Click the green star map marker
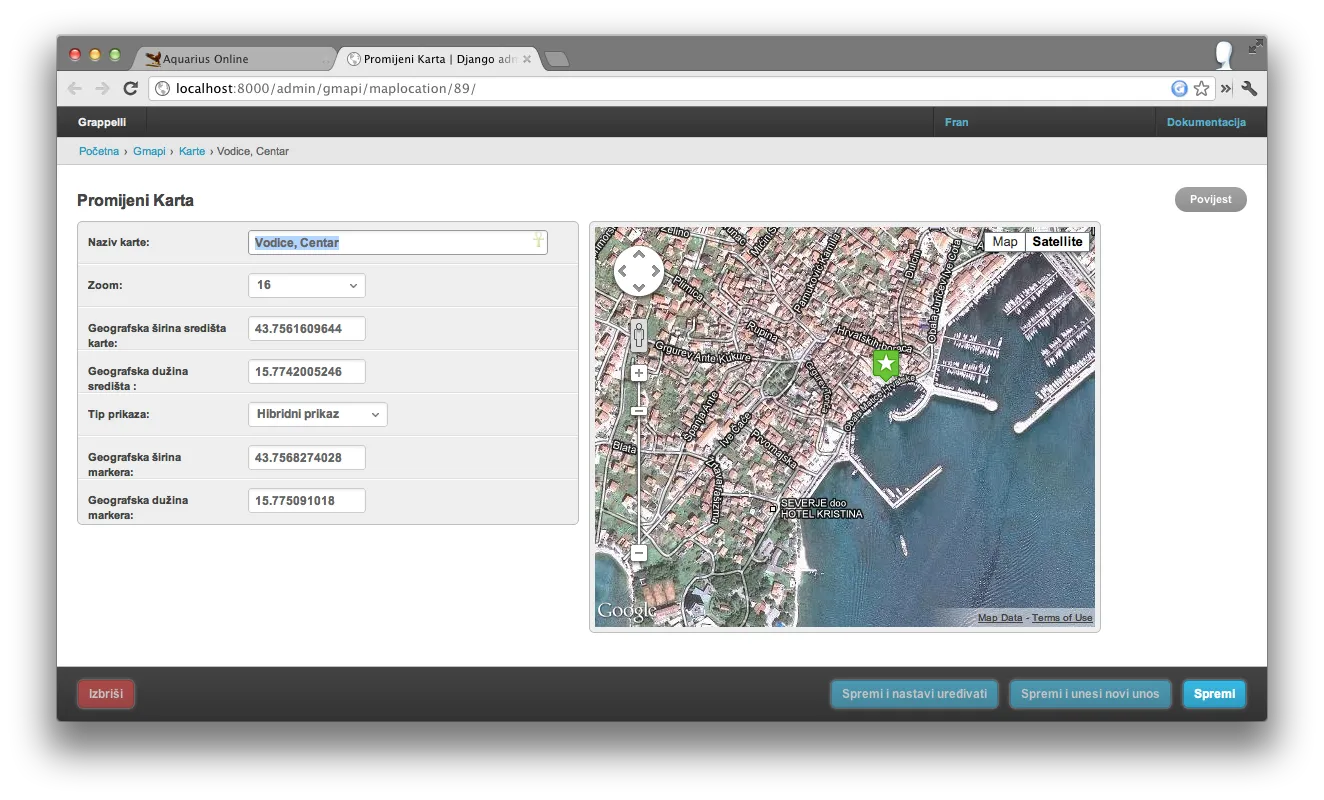Viewport: 1324px width, 800px height. 885,364
